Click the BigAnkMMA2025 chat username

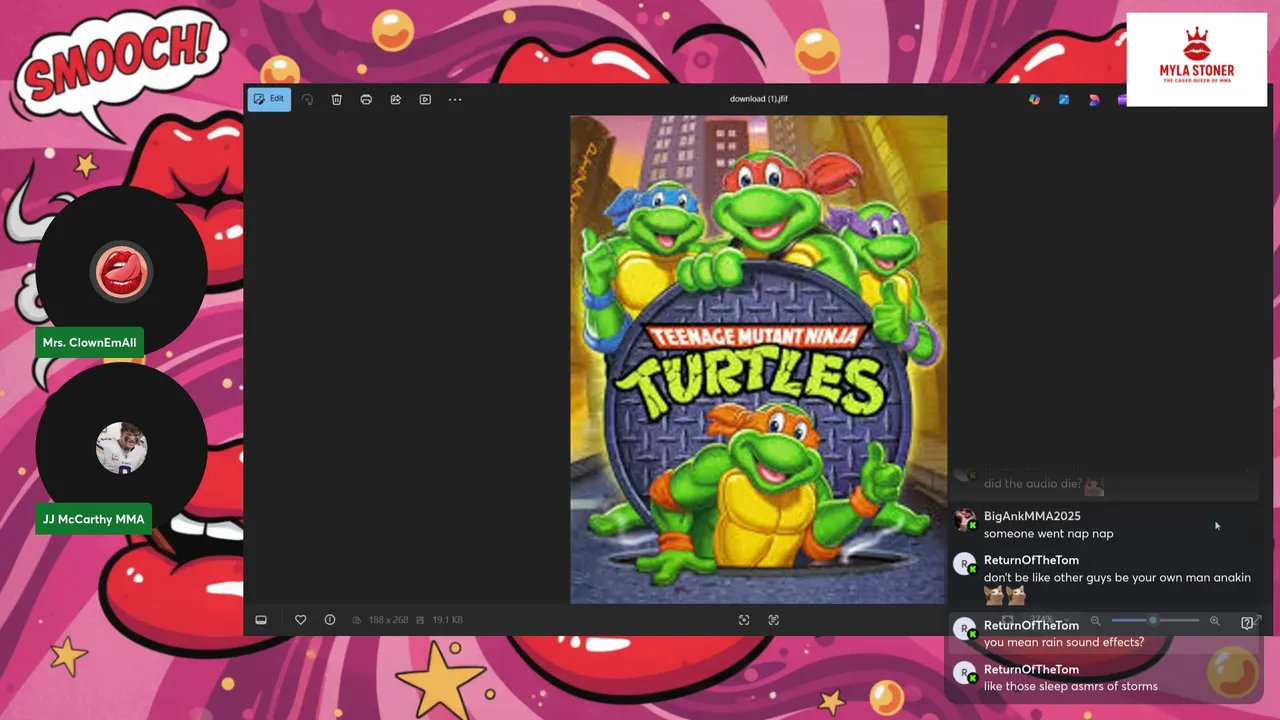click(1032, 516)
